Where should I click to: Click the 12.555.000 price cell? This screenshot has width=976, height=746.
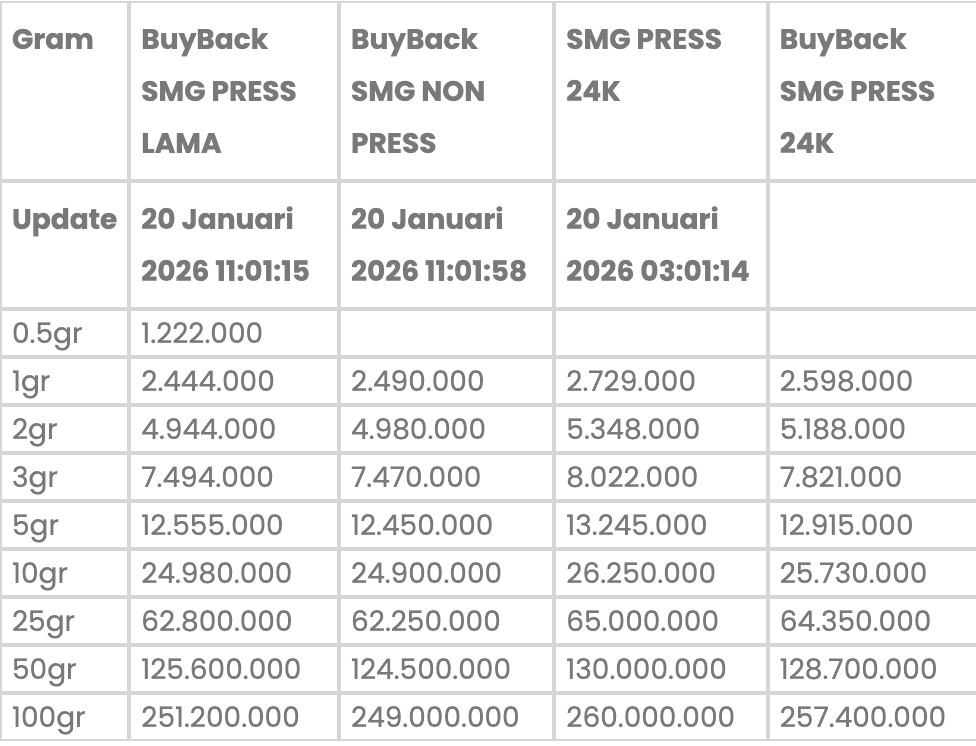coord(212,525)
